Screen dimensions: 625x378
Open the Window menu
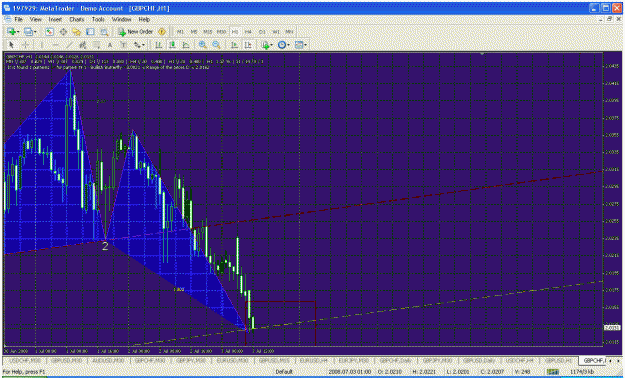point(121,19)
